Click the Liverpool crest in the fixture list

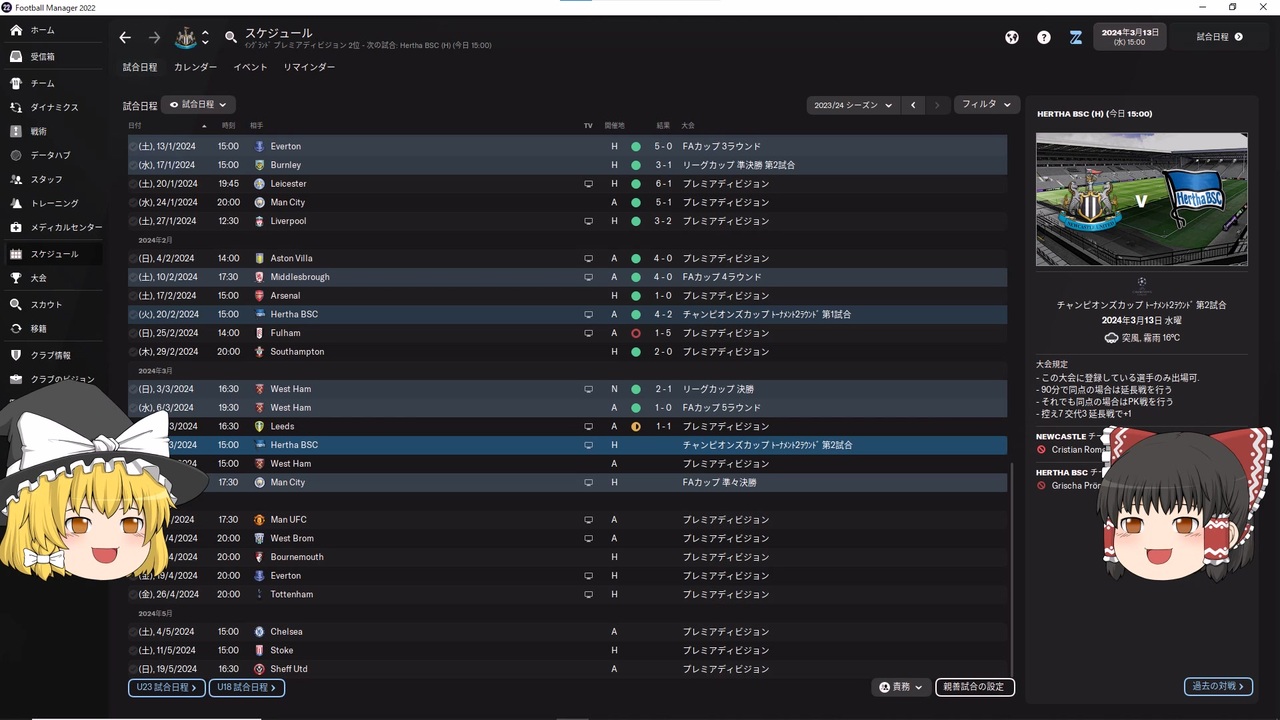pos(259,221)
